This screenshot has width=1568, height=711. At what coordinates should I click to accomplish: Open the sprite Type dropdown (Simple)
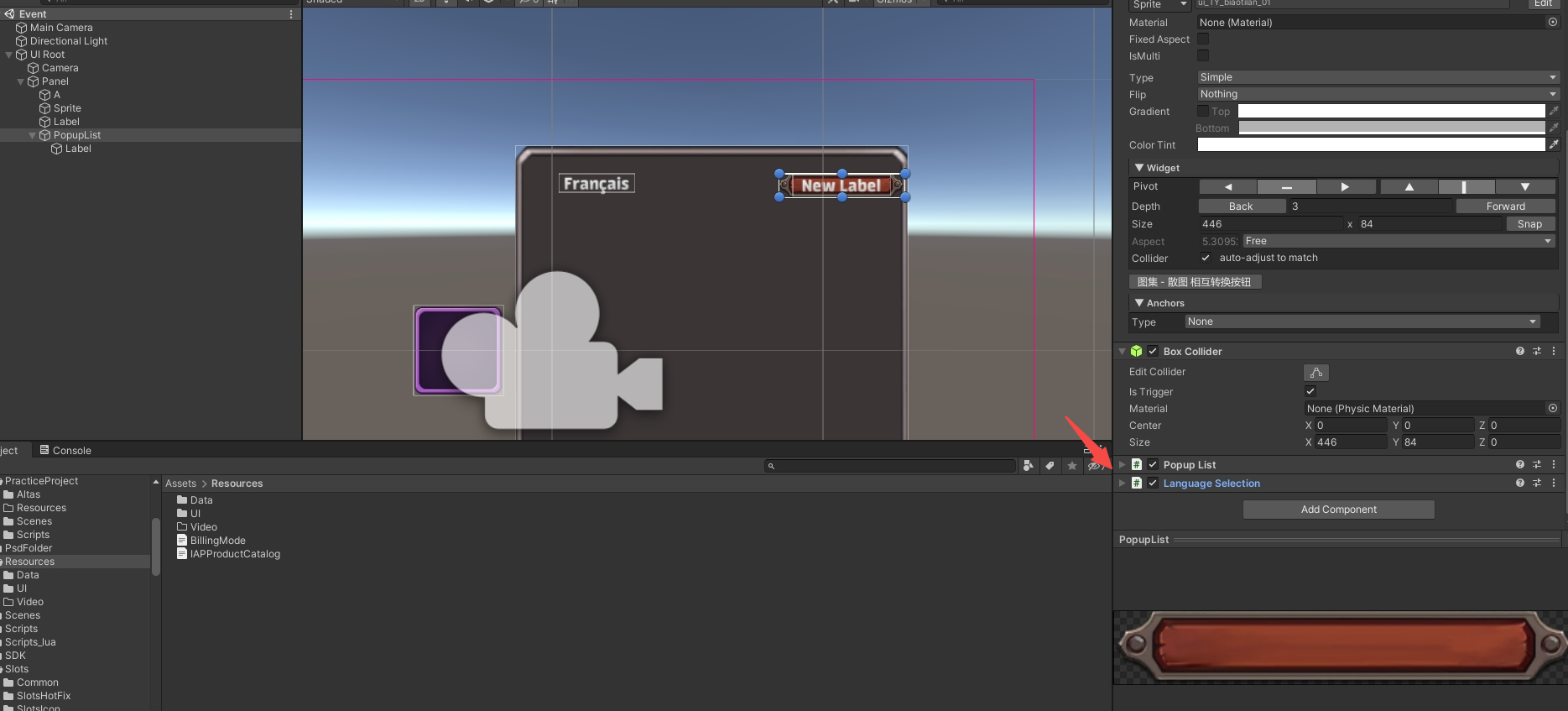point(1378,77)
